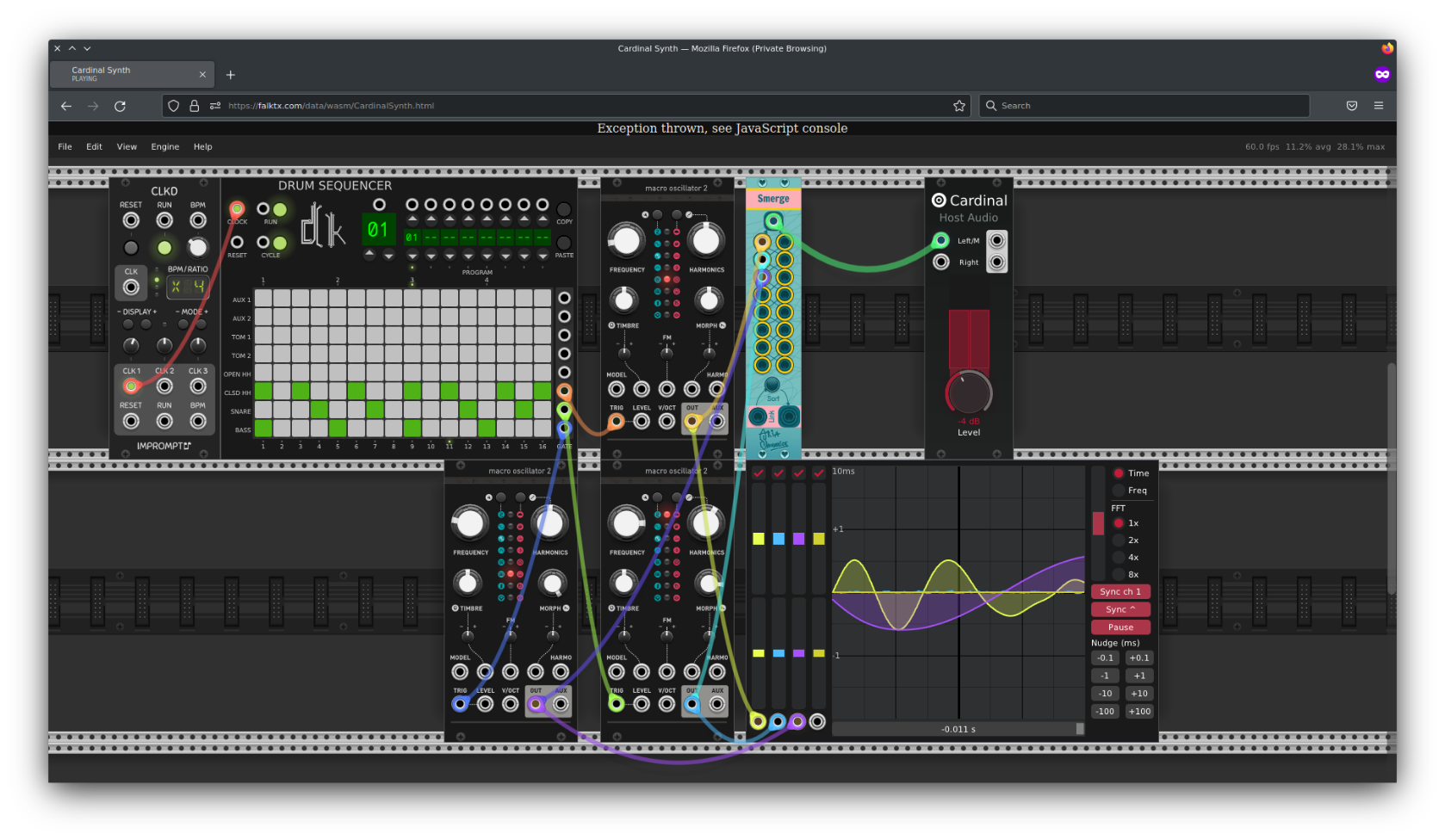1445x840 pixels.
Task: Click the PASTE button on Drum Sequencer
Action: click(564, 243)
